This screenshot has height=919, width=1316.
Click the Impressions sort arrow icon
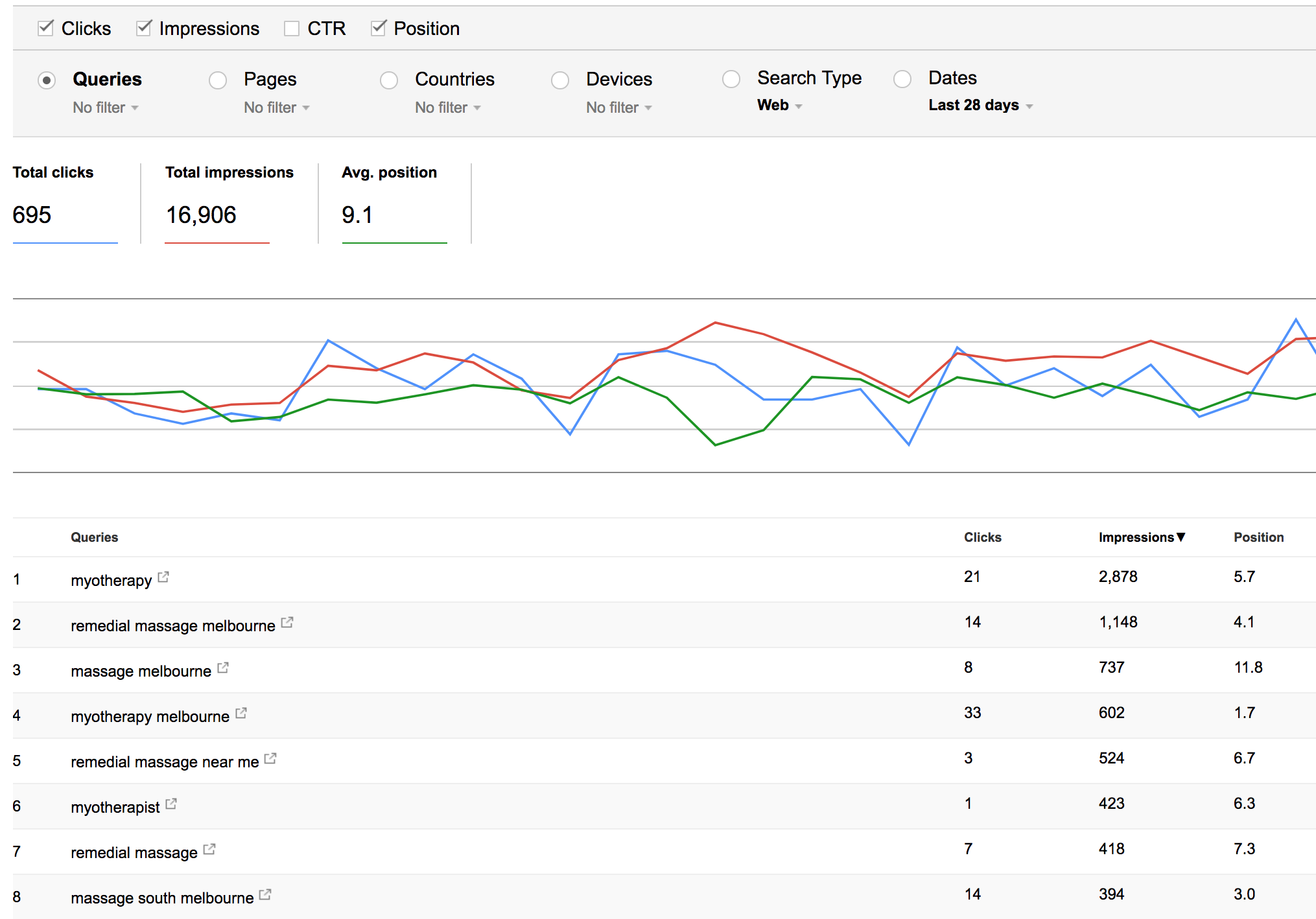click(x=1181, y=537)
